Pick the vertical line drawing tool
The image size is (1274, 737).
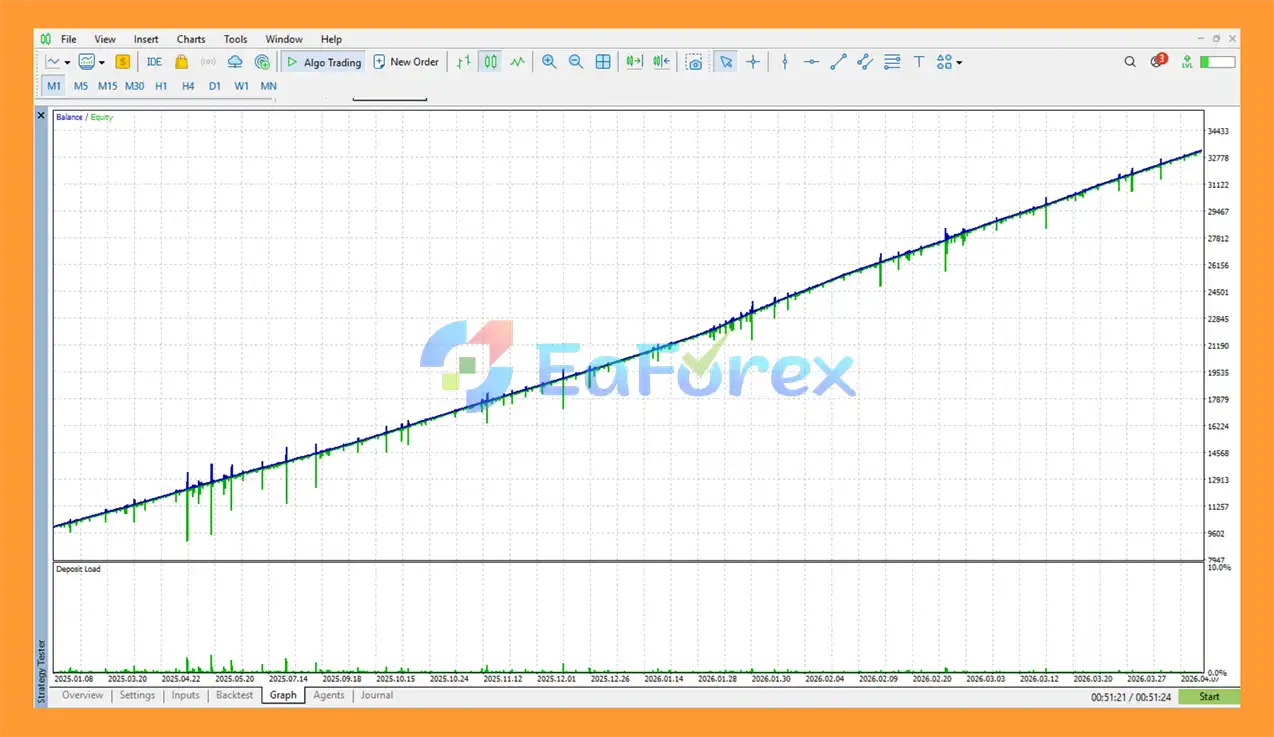click(785, 62)
